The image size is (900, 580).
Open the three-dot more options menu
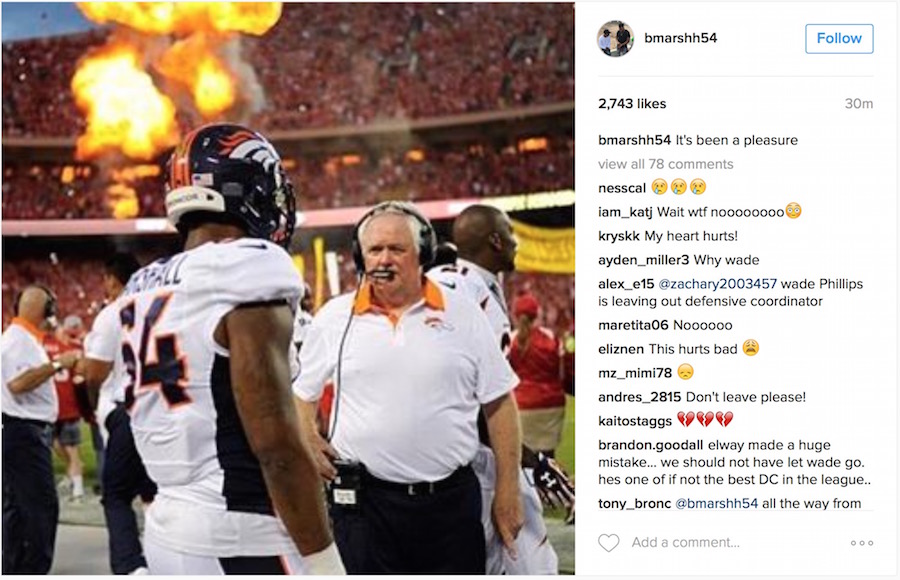point(862,543)
